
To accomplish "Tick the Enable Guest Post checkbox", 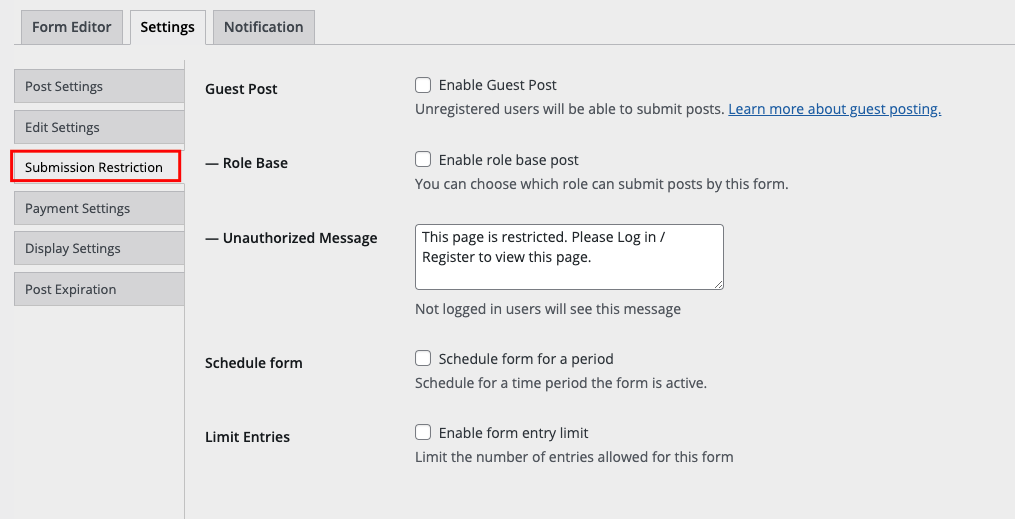I will click(423, 85).
